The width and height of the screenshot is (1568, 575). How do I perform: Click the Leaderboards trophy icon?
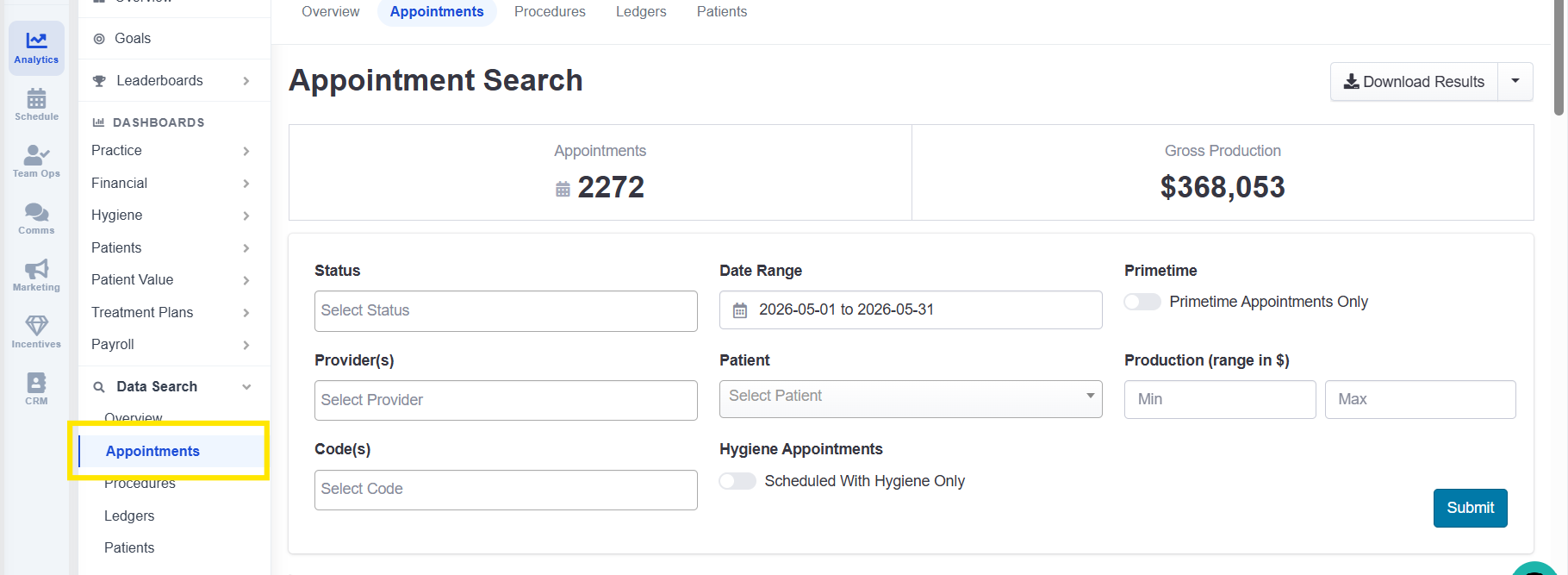[99, 81]
